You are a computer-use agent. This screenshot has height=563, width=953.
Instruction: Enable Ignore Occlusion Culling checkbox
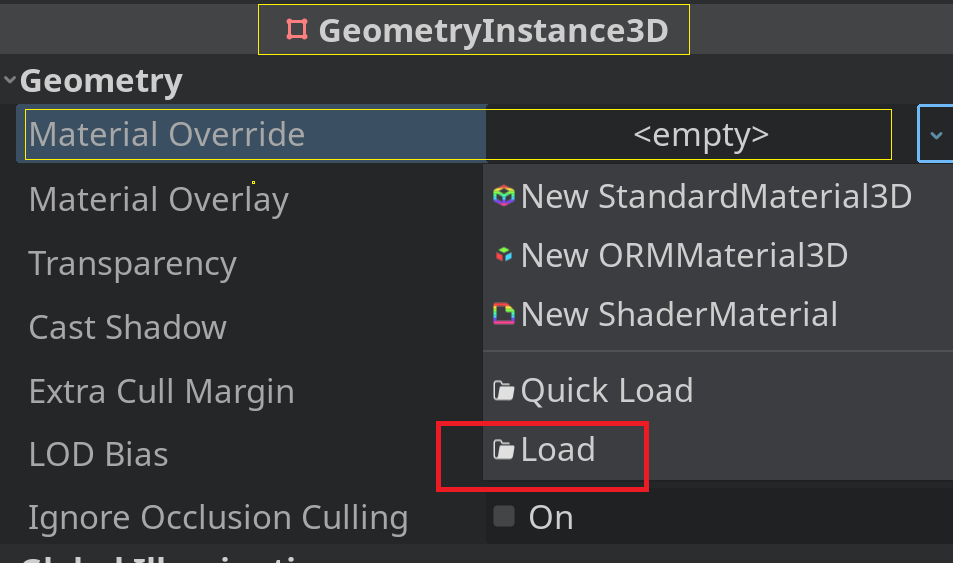(504, 516)
